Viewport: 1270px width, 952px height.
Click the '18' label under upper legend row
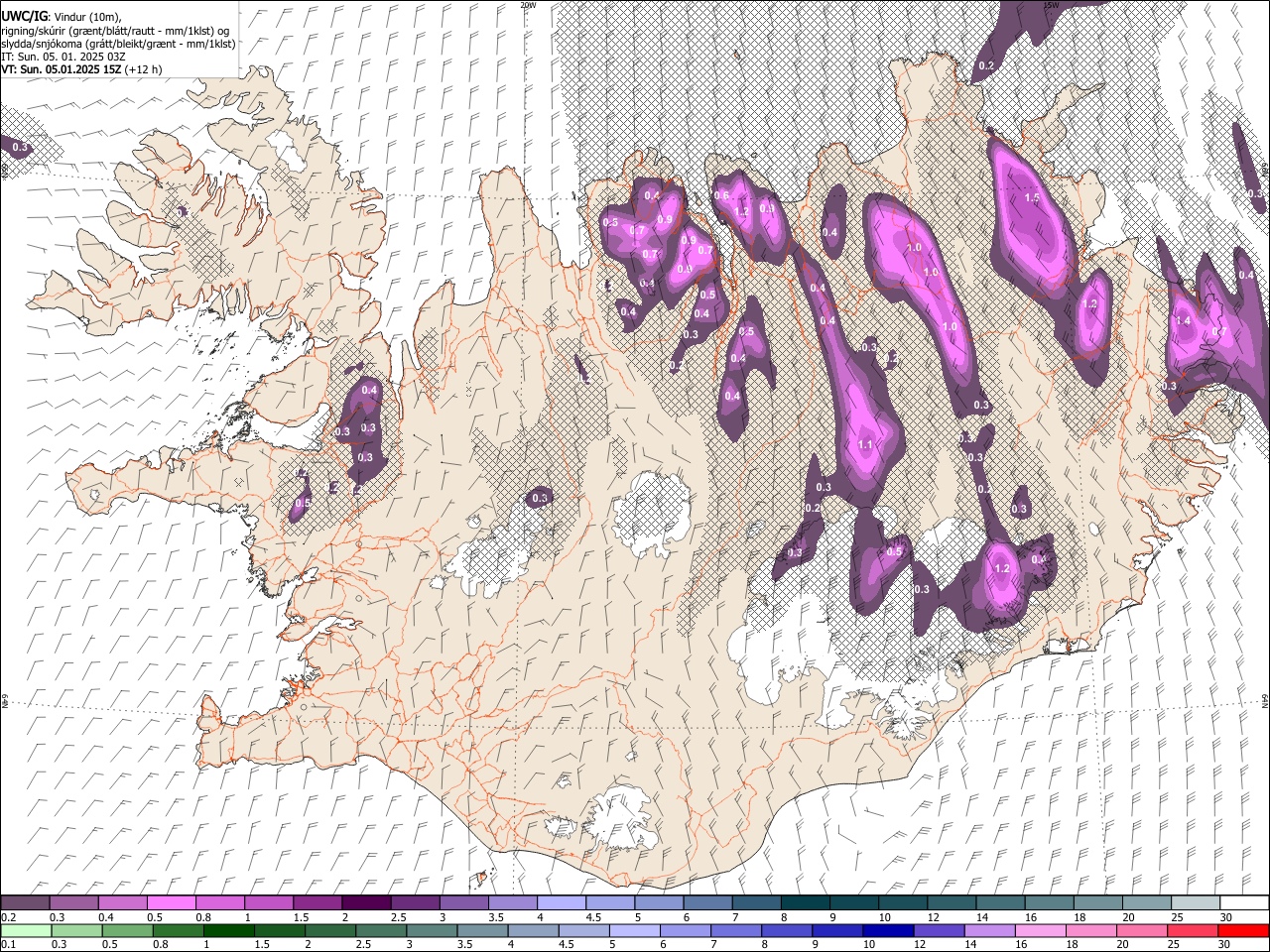pyautogui.click(x=1080, y=917)
